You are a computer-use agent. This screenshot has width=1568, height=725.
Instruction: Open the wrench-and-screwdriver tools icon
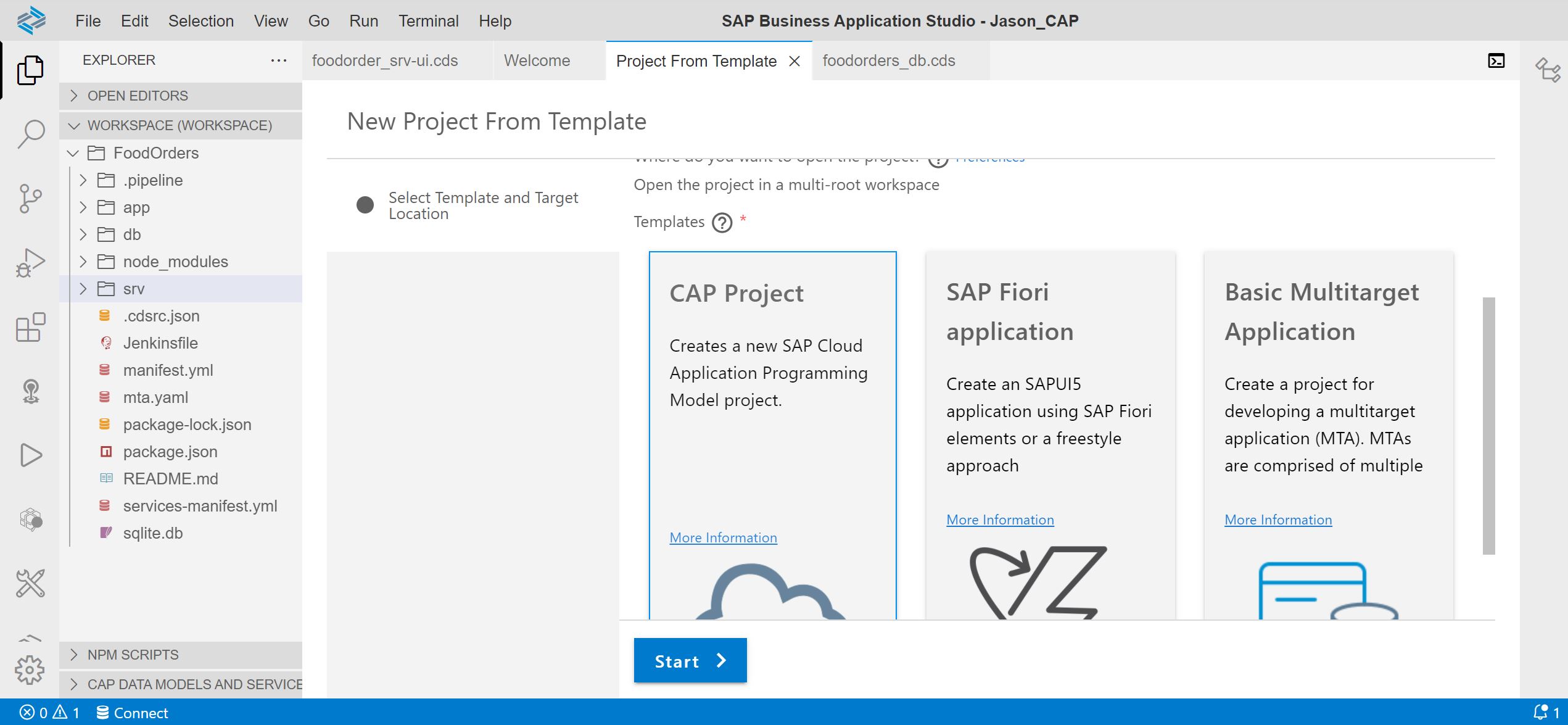[x=30, y=583]
